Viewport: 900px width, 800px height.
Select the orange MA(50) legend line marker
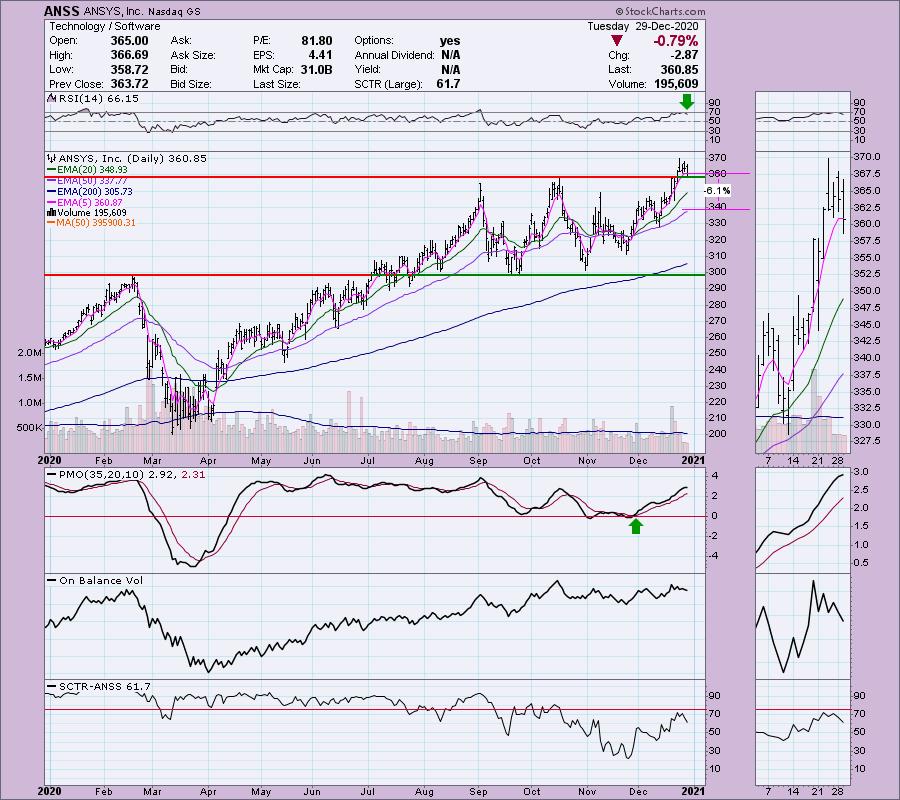(x=52, y=223)
